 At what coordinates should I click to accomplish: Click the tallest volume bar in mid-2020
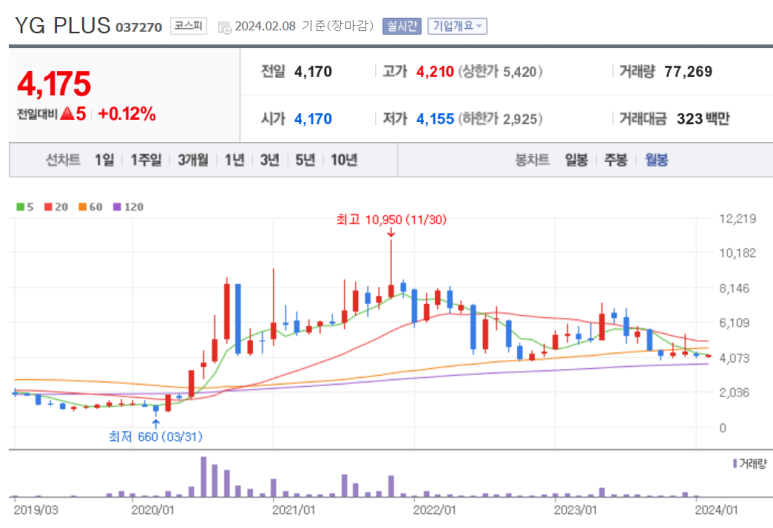click(x=204, y=477)
